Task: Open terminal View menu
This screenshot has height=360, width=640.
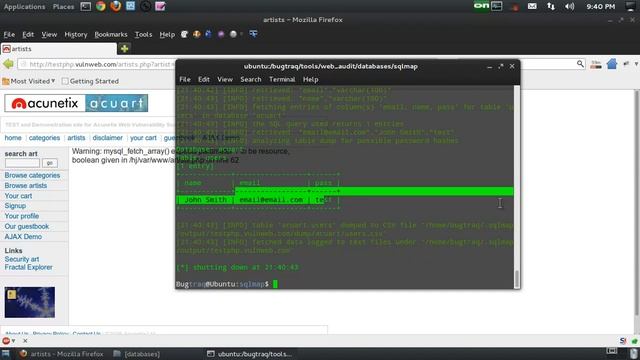Action: click(225, 80)
